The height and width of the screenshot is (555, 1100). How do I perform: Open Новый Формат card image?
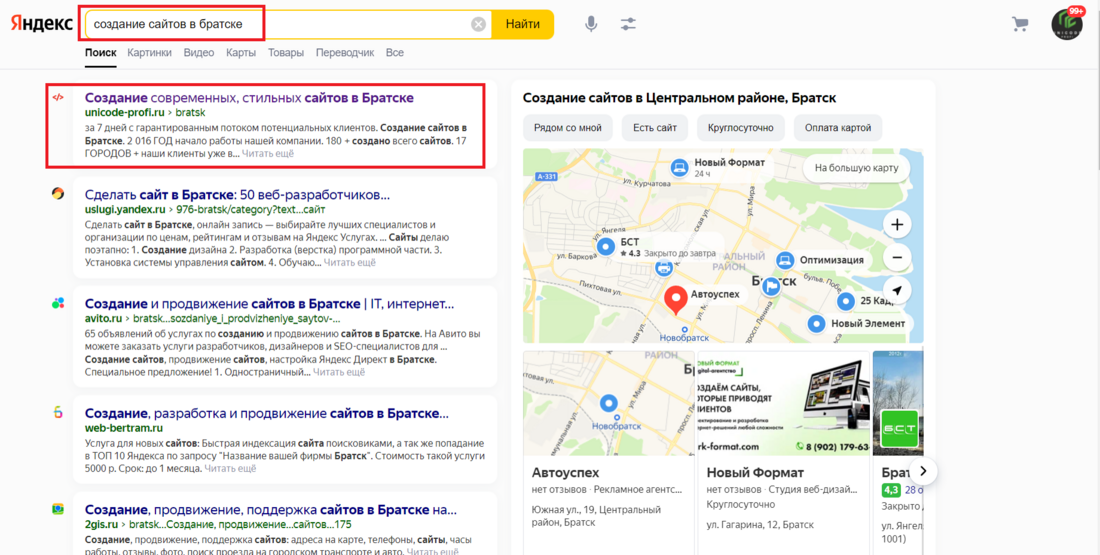click(x=784, y=403)
